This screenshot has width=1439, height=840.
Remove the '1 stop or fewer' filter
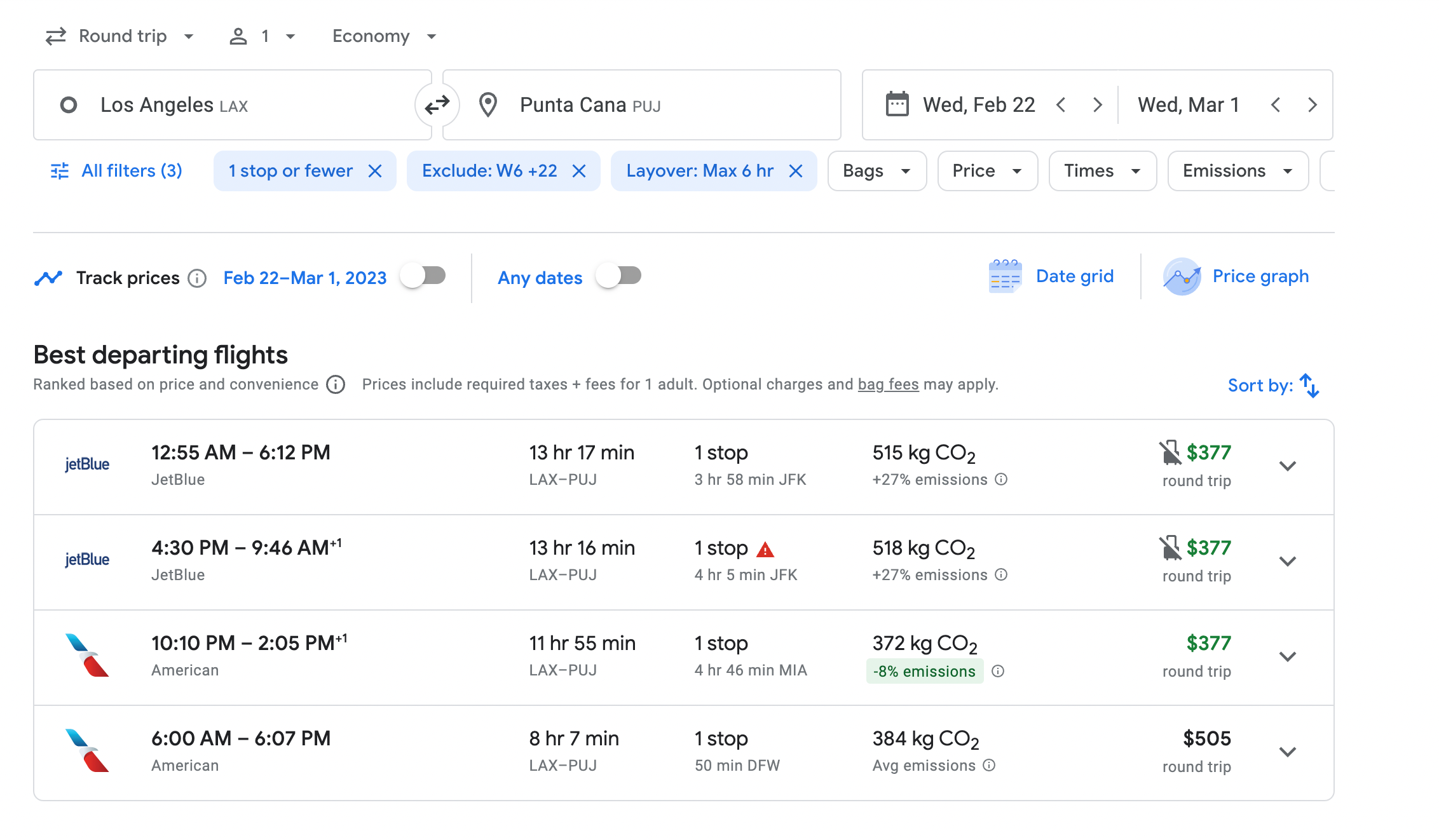click(375, 171)
